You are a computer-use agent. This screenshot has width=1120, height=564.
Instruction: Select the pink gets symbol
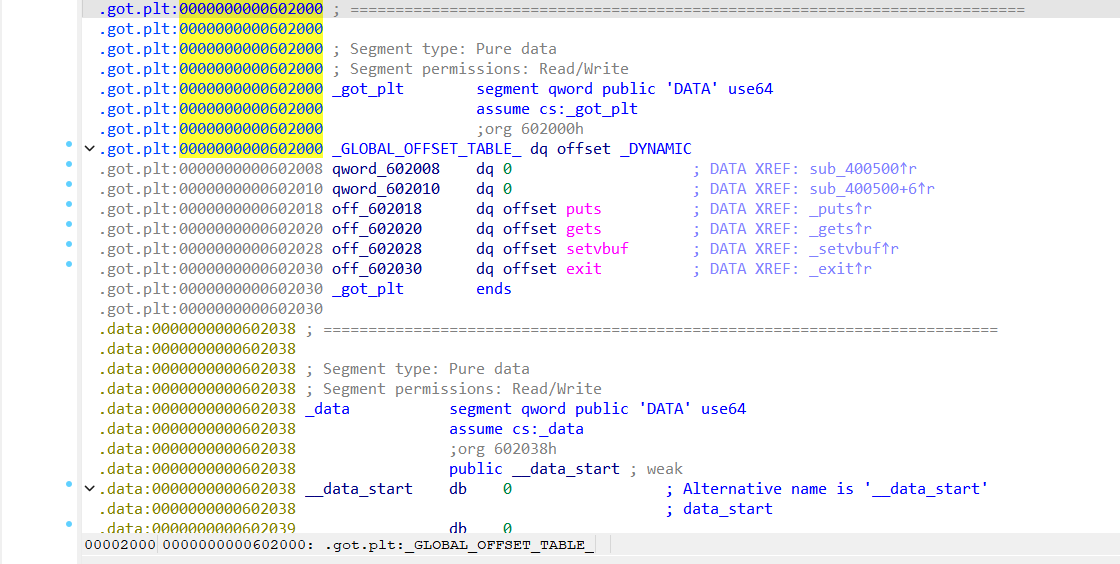tap(583, 229)
